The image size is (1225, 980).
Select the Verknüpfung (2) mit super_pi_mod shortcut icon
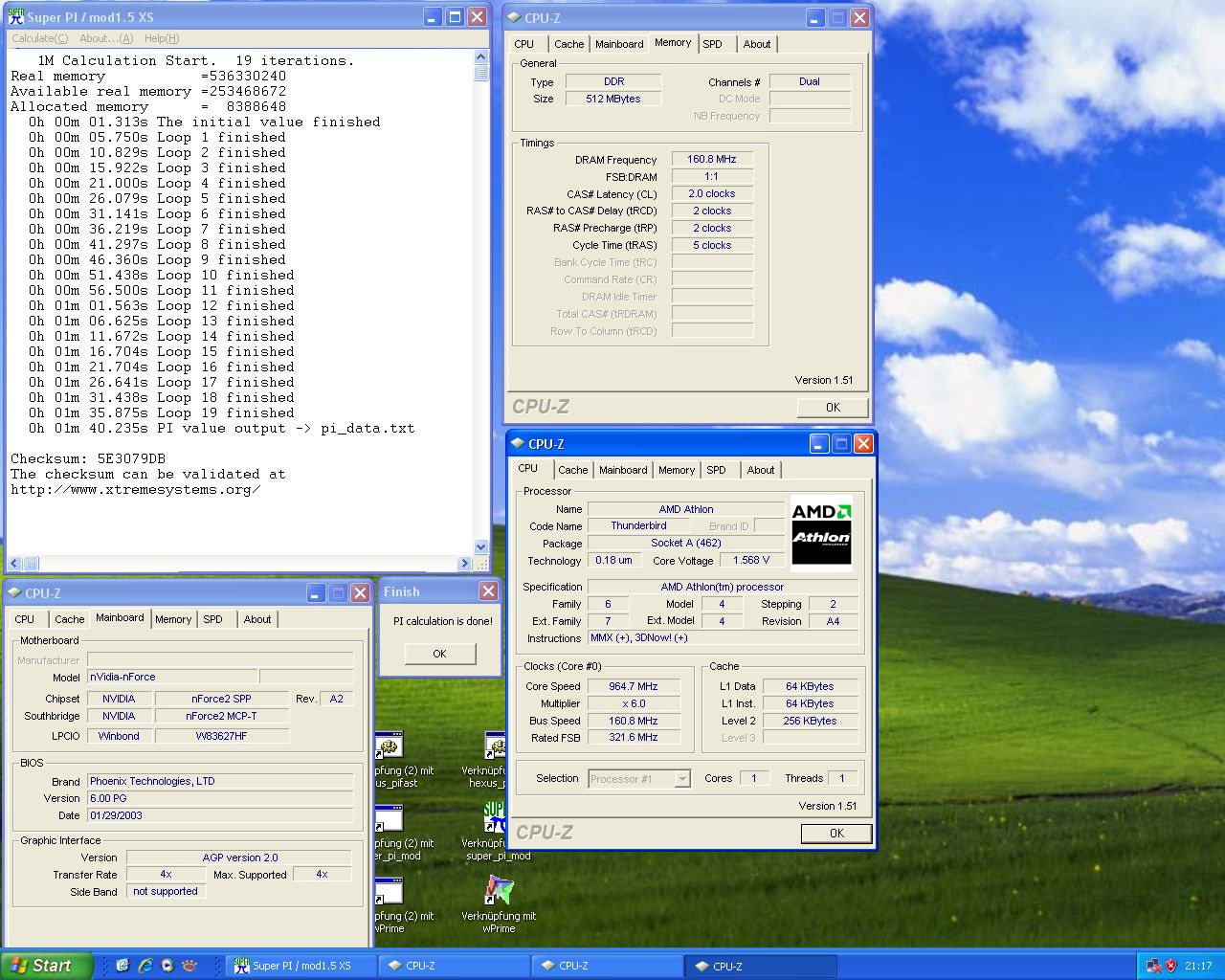click(x=389, y=817)
